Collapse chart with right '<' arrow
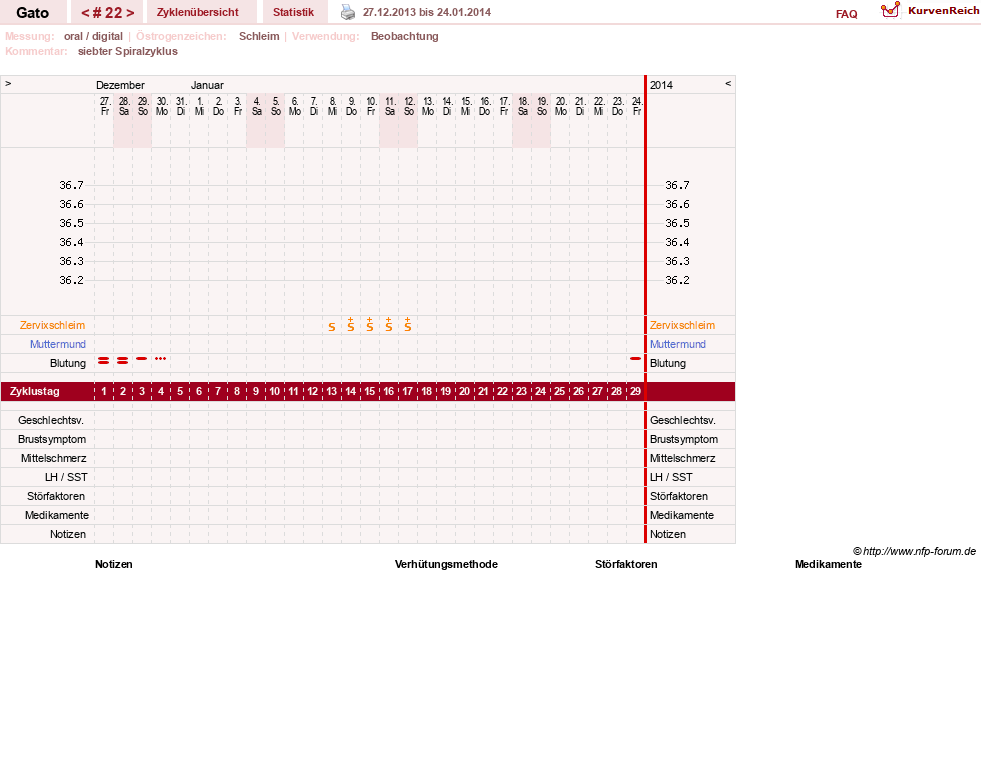 [x=728, y=83]
